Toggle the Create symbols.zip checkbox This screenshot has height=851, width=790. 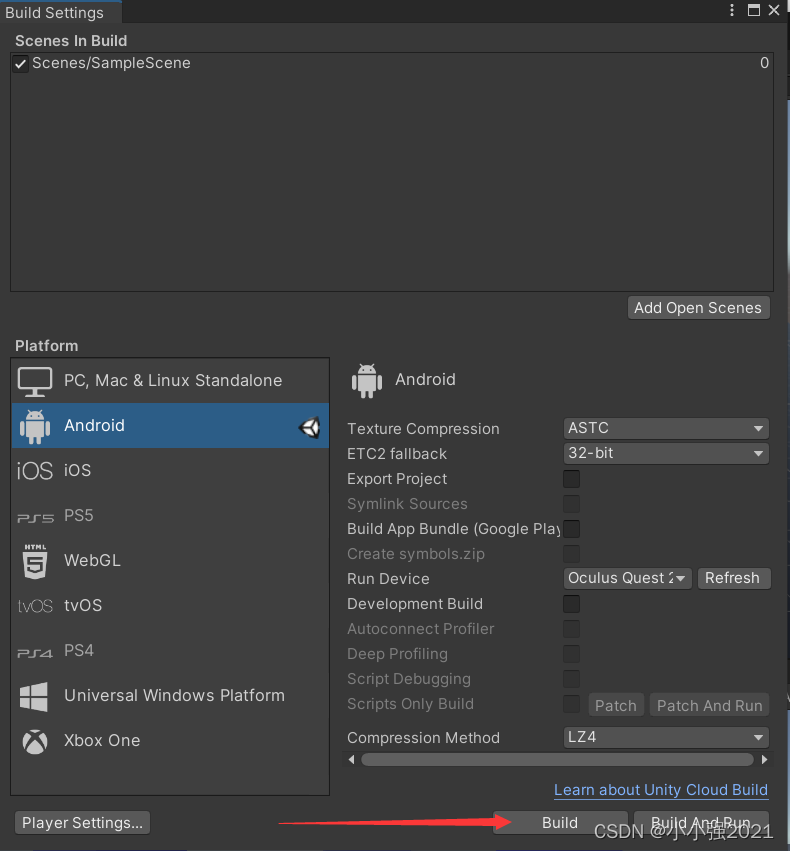[571, 554]
